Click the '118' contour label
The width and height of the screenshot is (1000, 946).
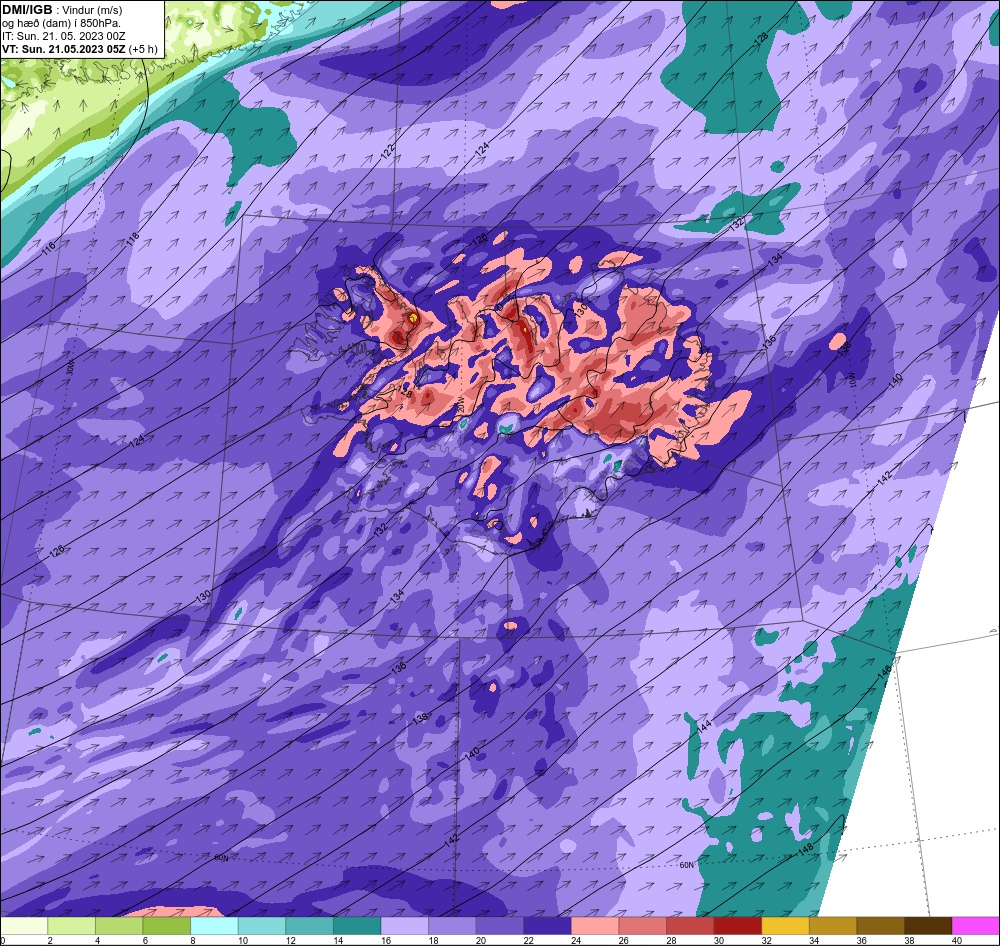coord(132,240)
